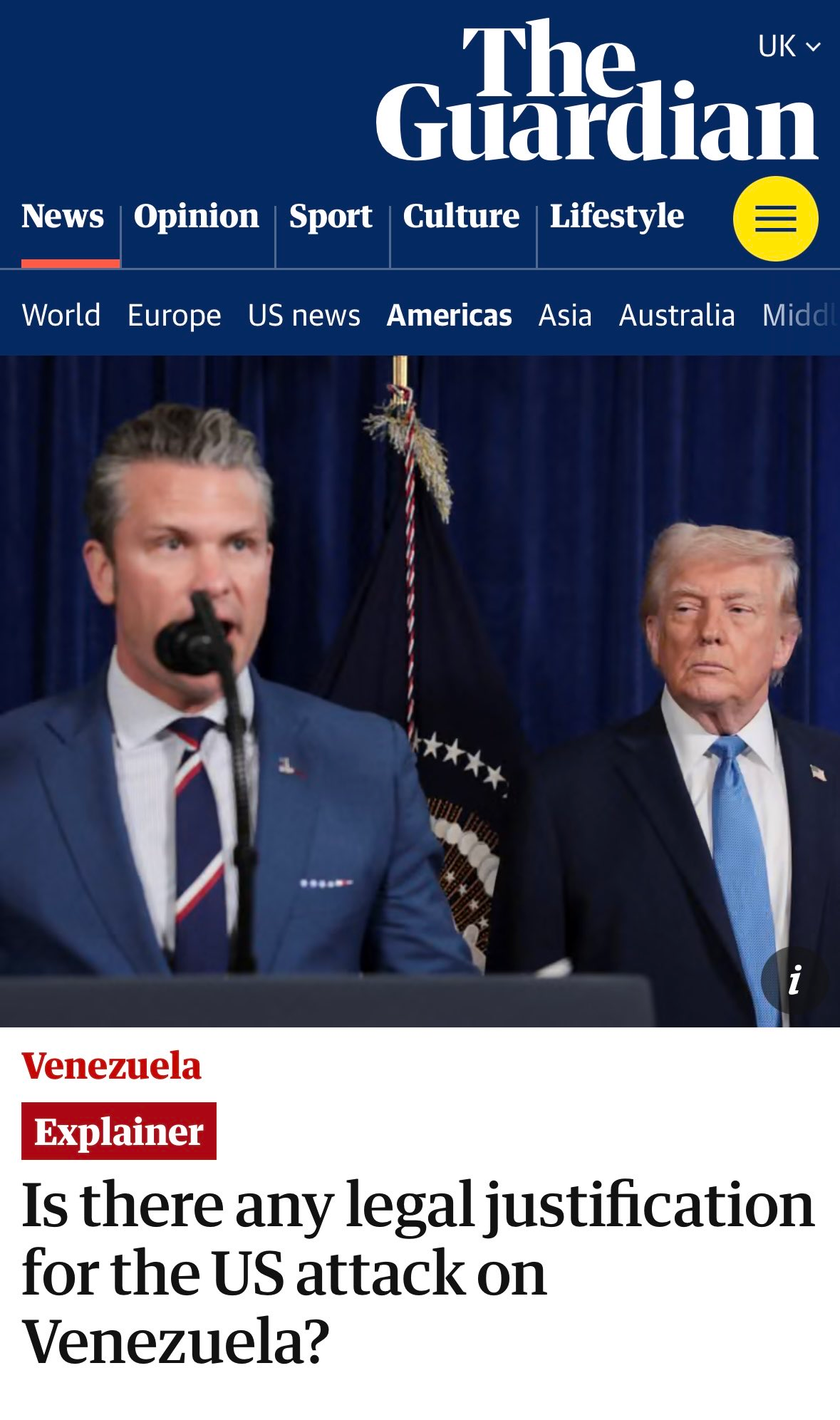Open the Culture section

pos(461,216)
